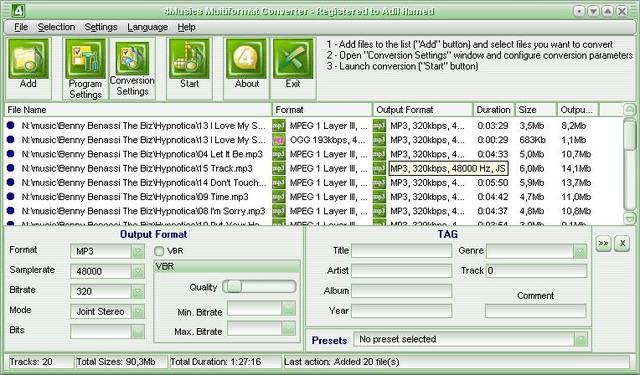Open the Format dropdown showing MP3

pyautogui.click(x=138, y=251)
